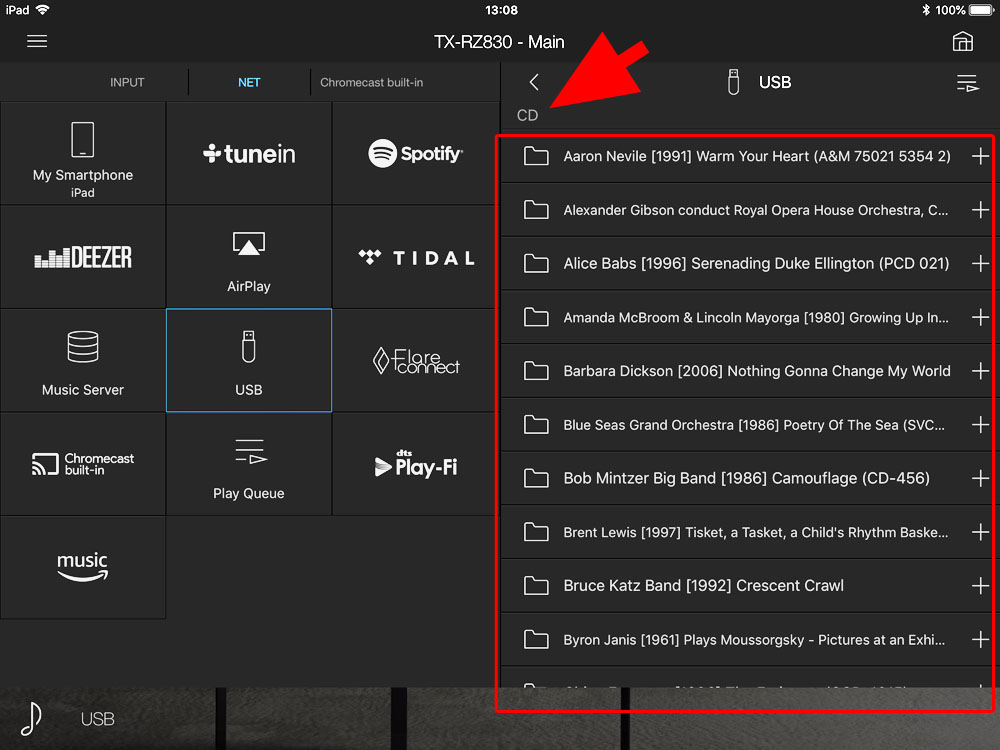
Task: Tap the home/room icon at top right
Action: [962, 41]
